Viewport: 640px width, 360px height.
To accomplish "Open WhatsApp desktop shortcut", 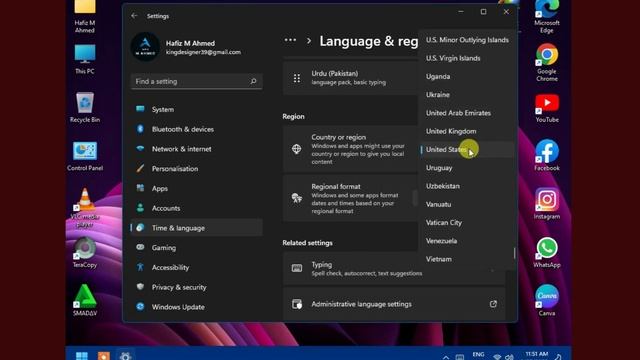I will click(x=547, y=252).
